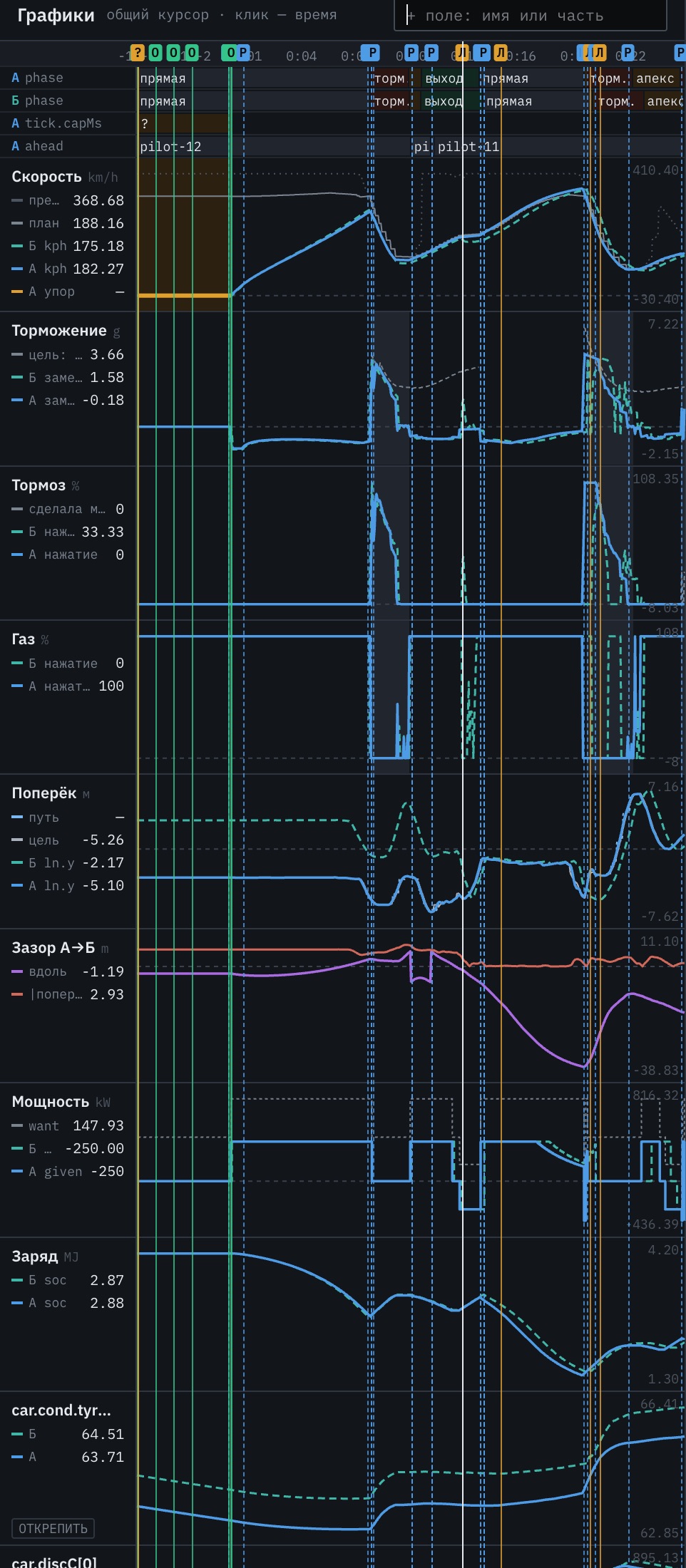Click the А soc legend entry
This screenshot has width=686, height=1568.
coord(68,1303)
